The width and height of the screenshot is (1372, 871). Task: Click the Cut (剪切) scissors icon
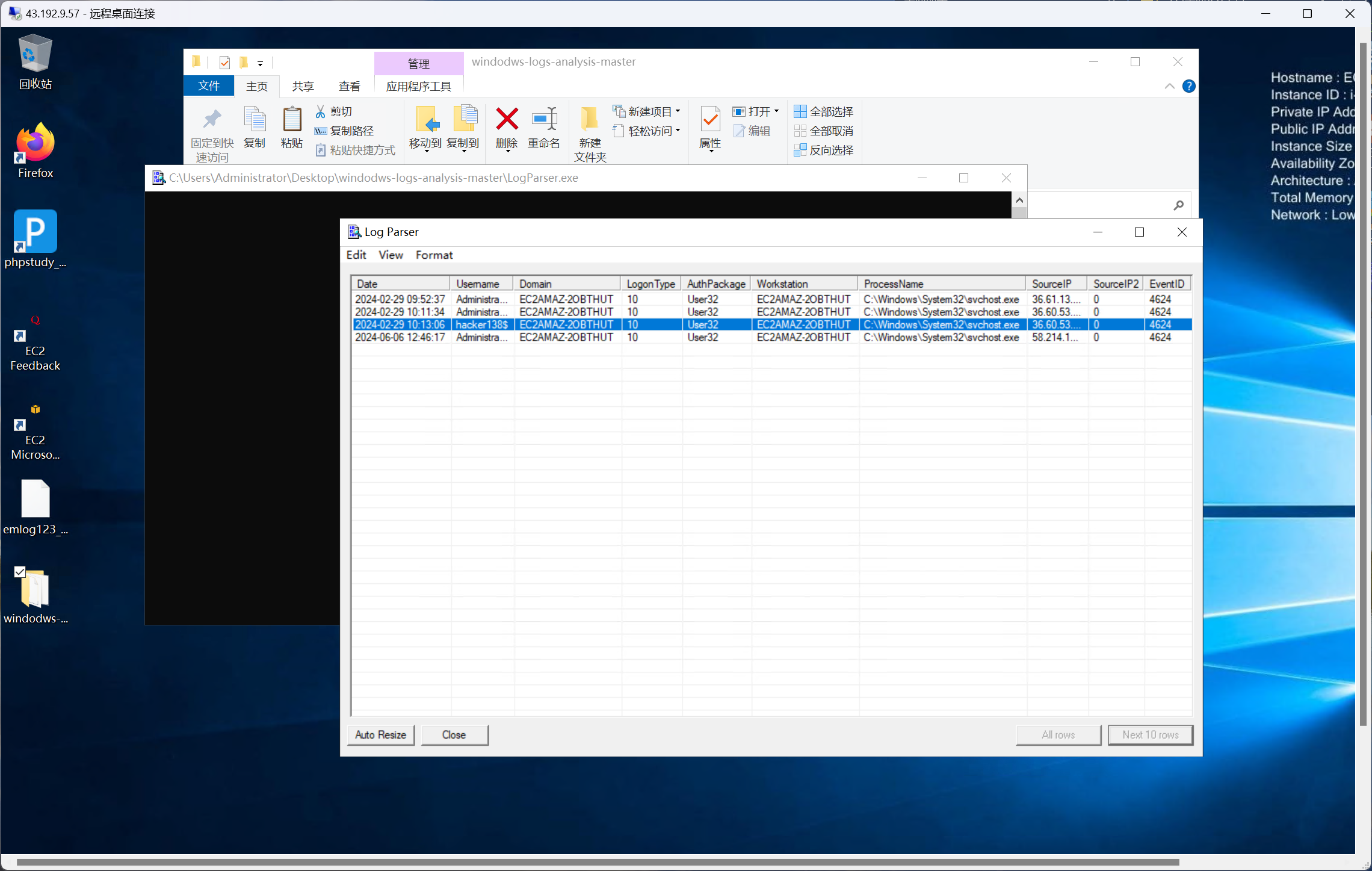tap(320, 111)
